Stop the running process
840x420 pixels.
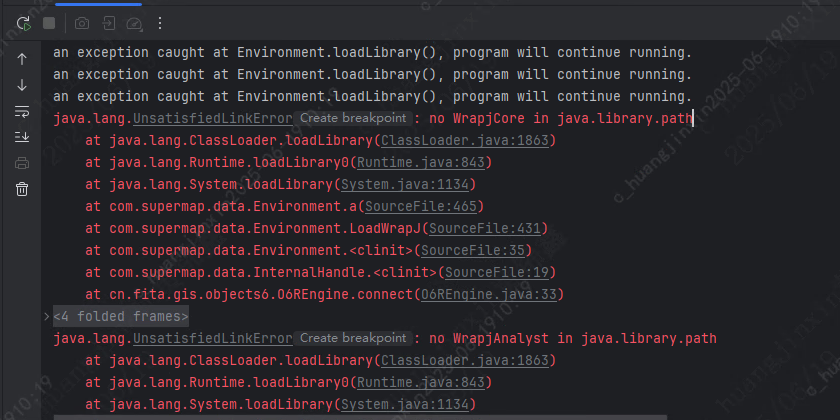point(49,23)
